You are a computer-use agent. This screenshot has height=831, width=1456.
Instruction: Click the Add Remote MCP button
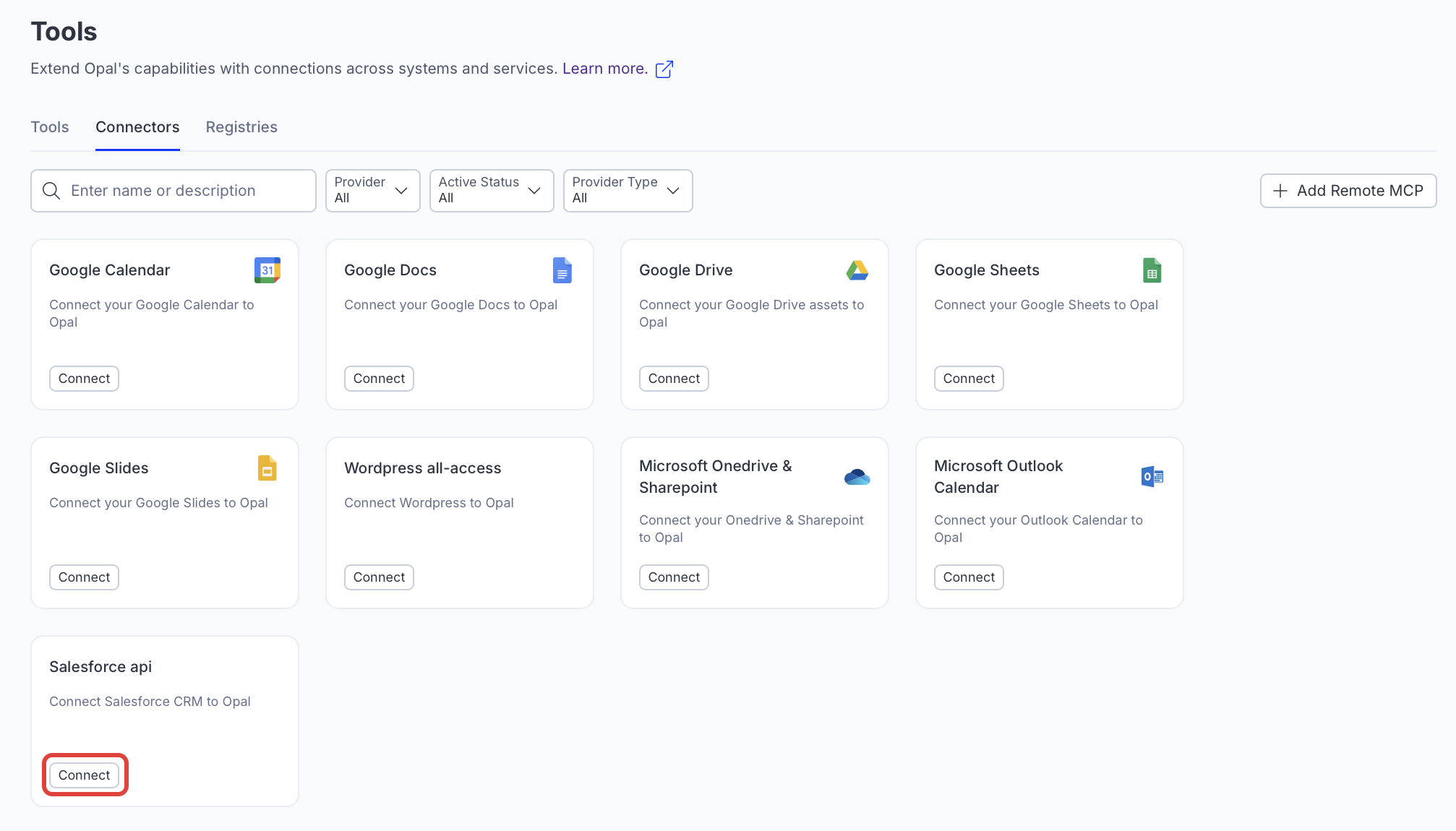coord(1348,191)
